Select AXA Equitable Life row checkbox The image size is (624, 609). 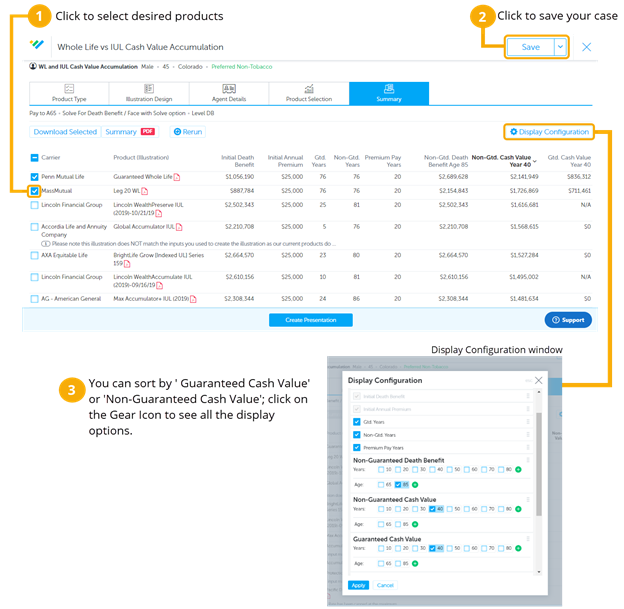[35, 256]
